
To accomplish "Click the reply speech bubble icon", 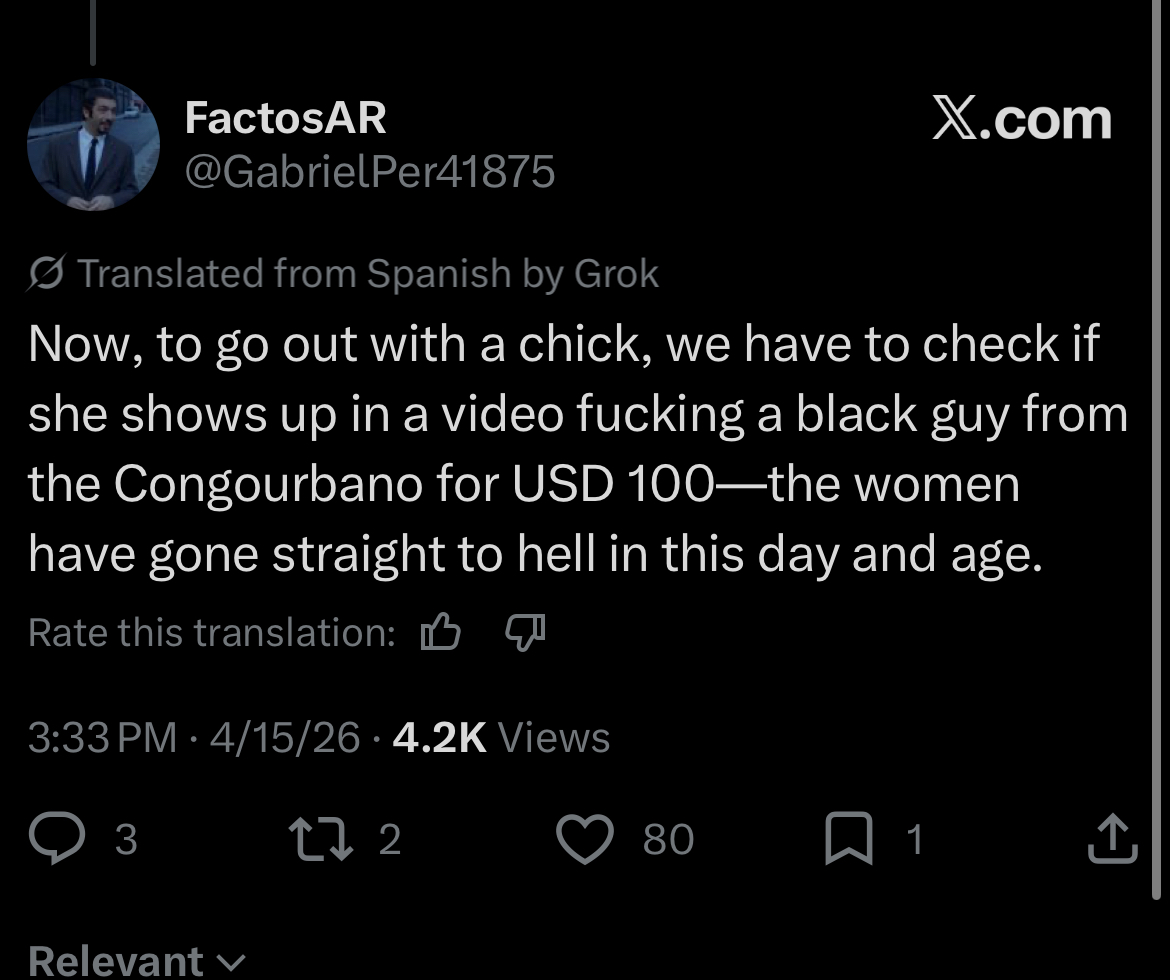I will (x=57, y=837).
